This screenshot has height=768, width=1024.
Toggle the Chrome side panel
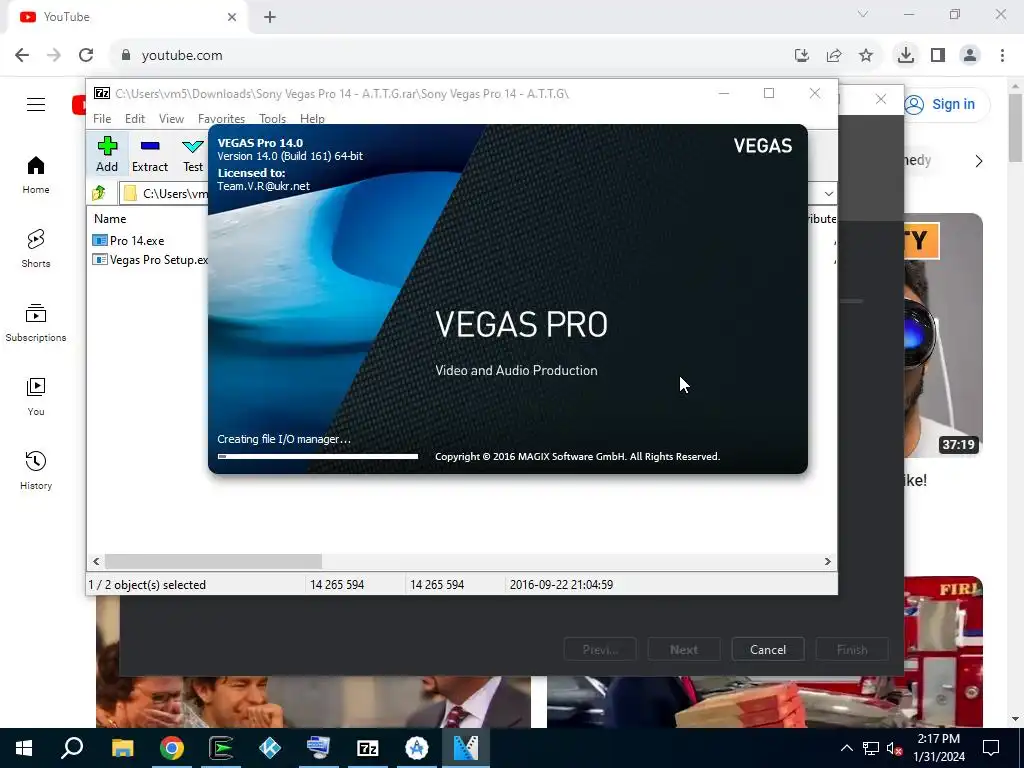point(938,56)
